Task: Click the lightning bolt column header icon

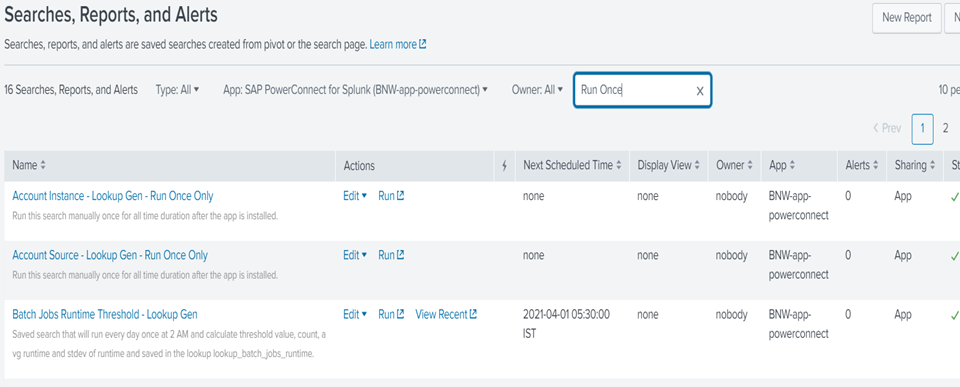Action: coord(504,165)
